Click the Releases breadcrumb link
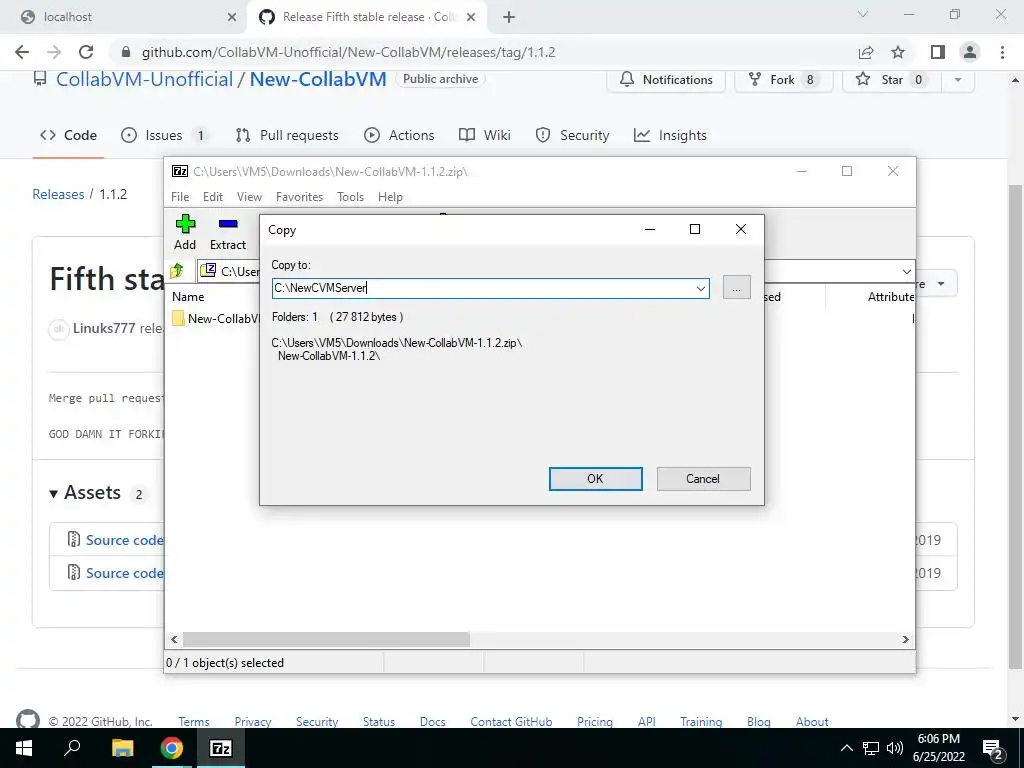The height and width of the screenshot is (768, 1024). pos(58,195)
